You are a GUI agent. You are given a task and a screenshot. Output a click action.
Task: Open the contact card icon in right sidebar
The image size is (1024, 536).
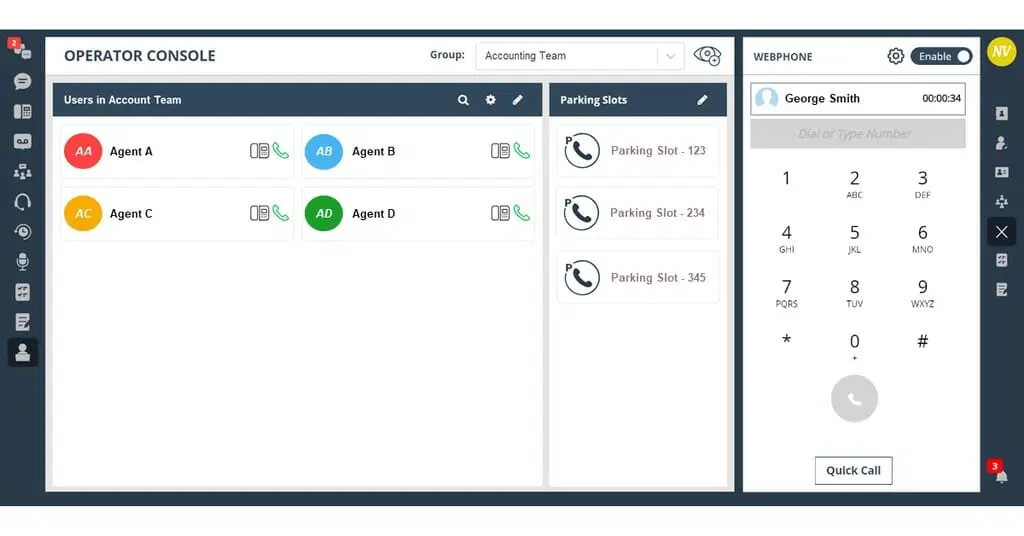(1001, 114)
